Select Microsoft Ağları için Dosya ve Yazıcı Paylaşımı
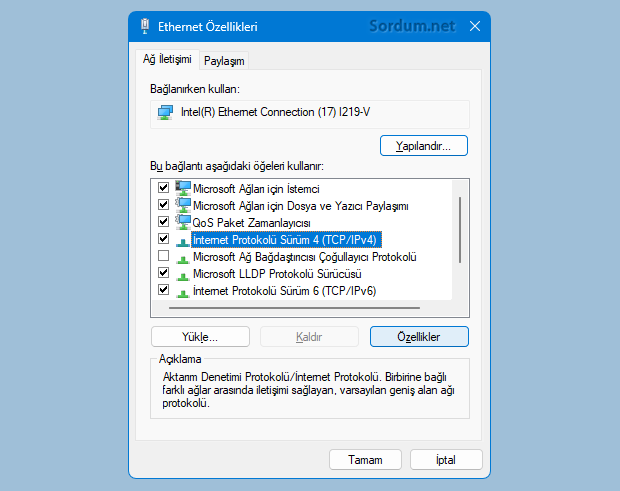Image resolution: width=620 pixels, height=491 pixels. coord(301,206)
